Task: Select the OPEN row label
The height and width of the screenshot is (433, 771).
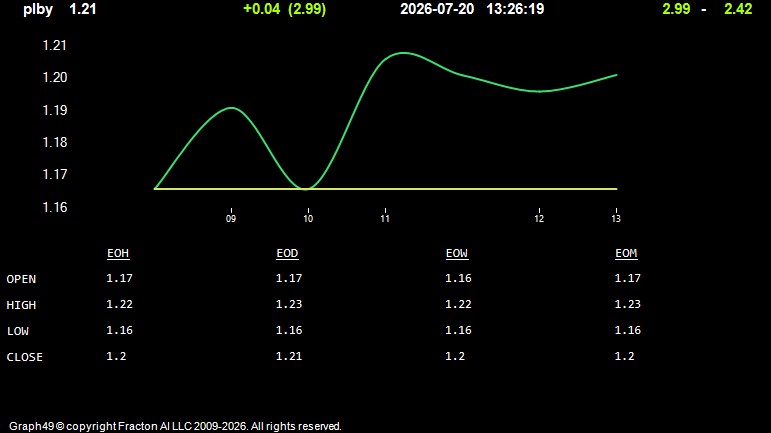Action: tap(21, 279)
